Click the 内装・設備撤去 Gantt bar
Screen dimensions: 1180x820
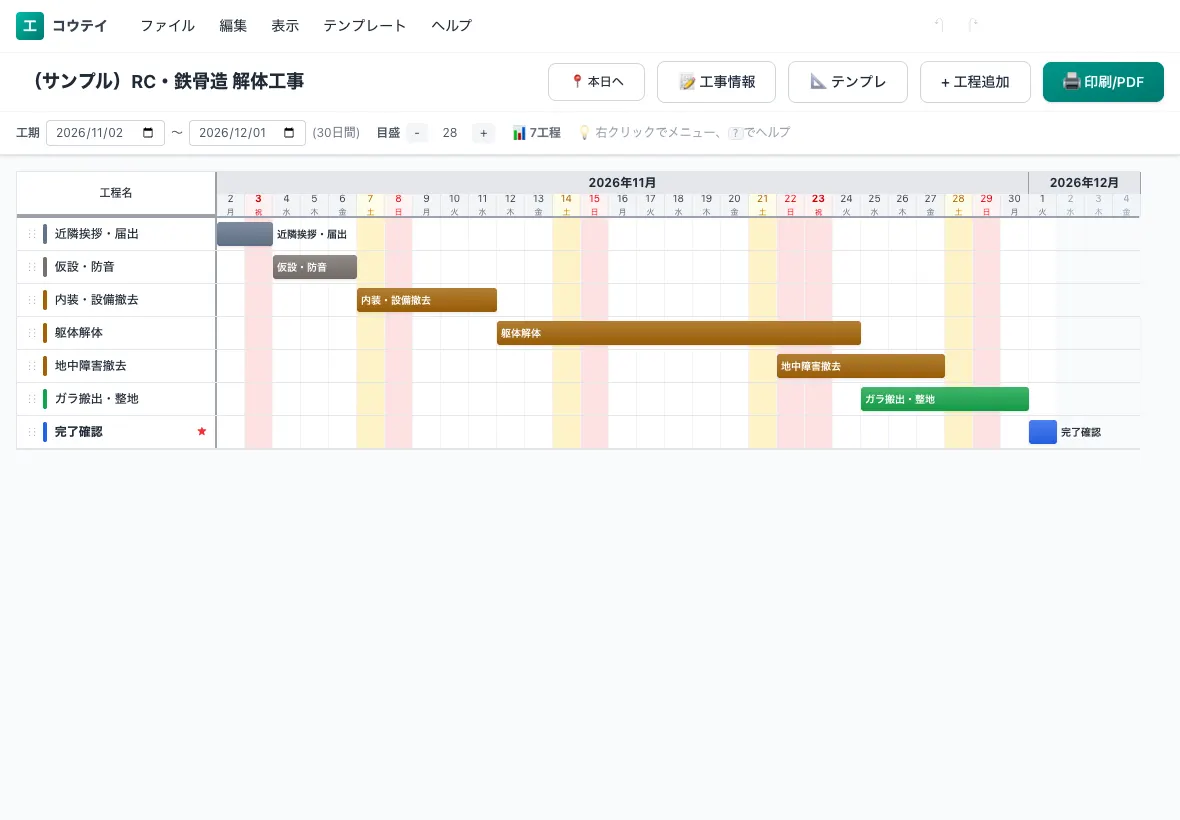click(427, 300)
